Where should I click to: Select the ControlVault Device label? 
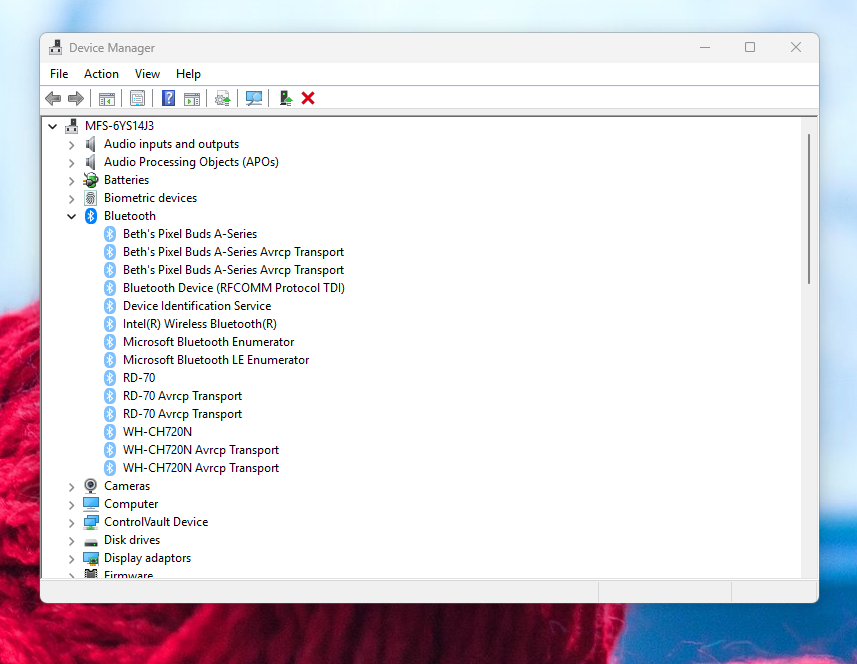point(156,522)
